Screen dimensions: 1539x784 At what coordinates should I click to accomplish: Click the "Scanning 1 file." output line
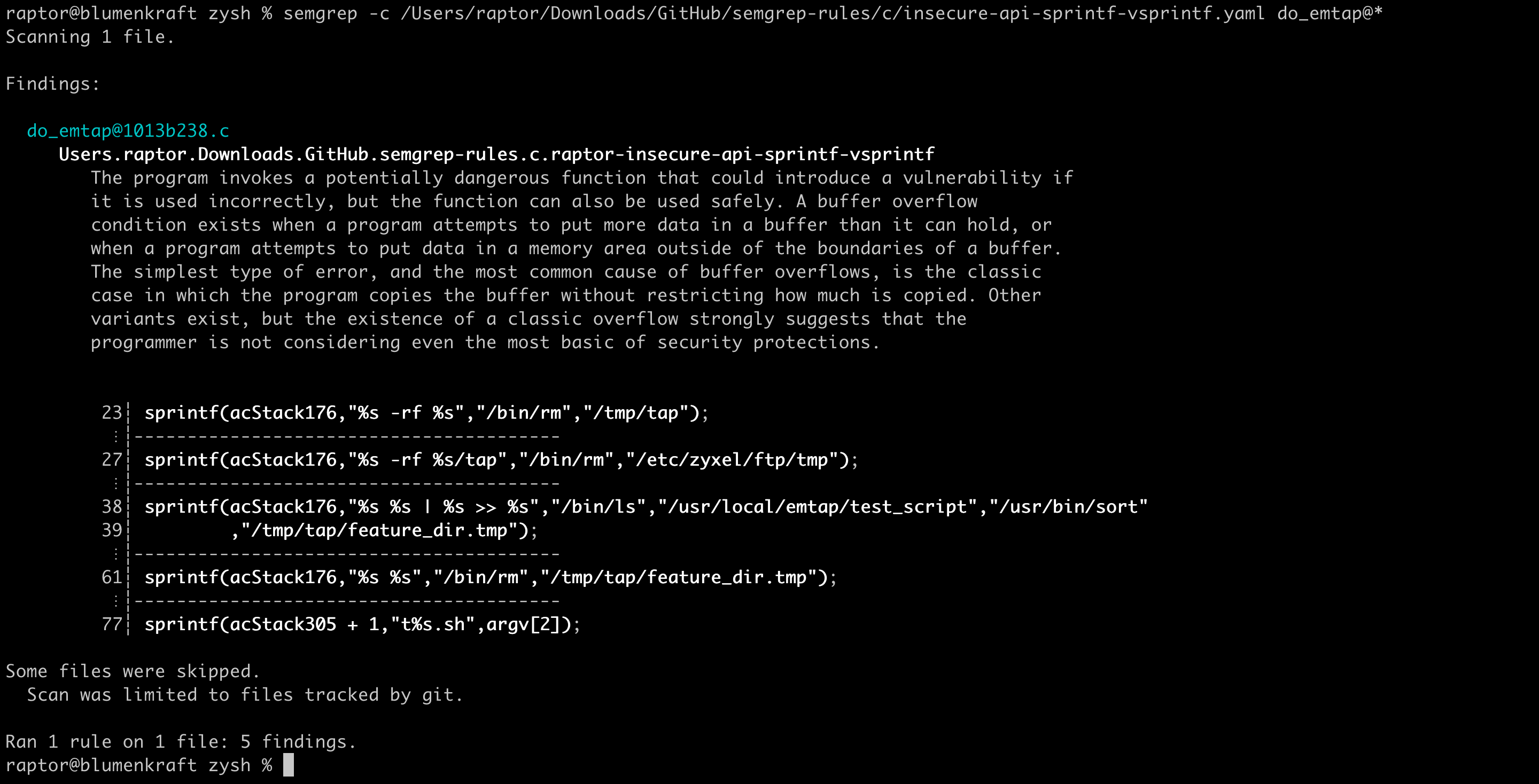[x=90, y=37]
